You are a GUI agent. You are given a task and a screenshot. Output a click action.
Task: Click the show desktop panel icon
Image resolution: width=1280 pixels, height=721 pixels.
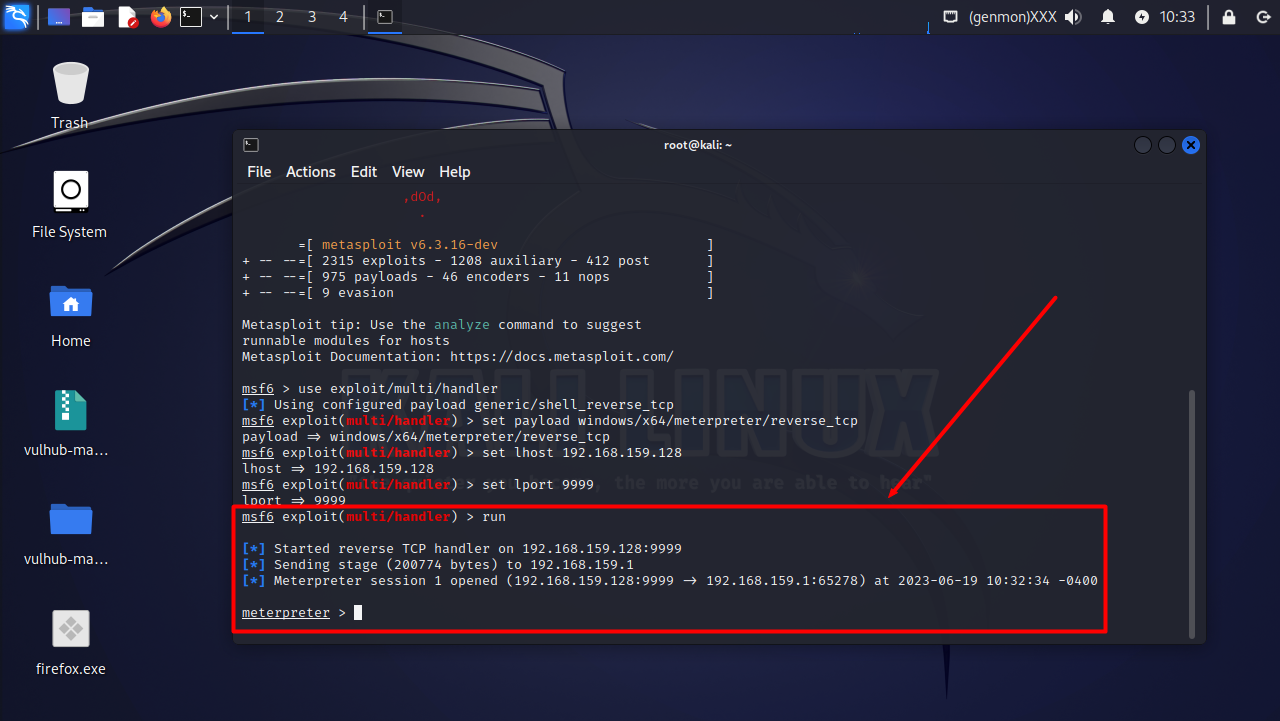(59, 17)
